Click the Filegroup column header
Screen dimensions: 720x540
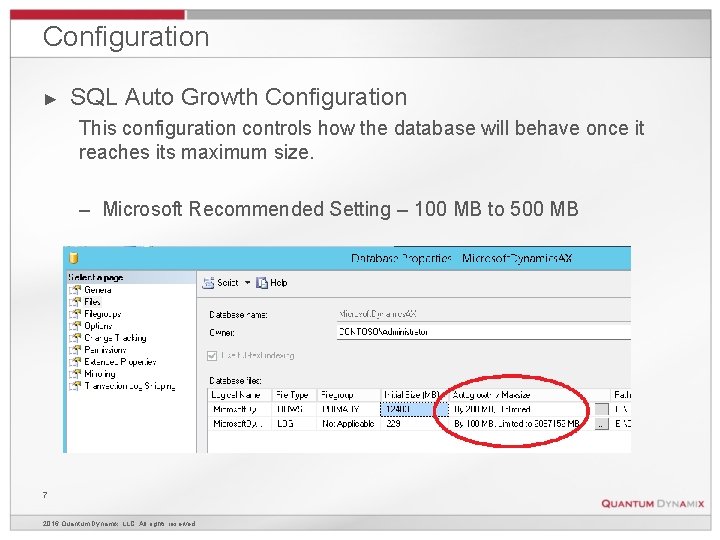click(x=349, y=395)
